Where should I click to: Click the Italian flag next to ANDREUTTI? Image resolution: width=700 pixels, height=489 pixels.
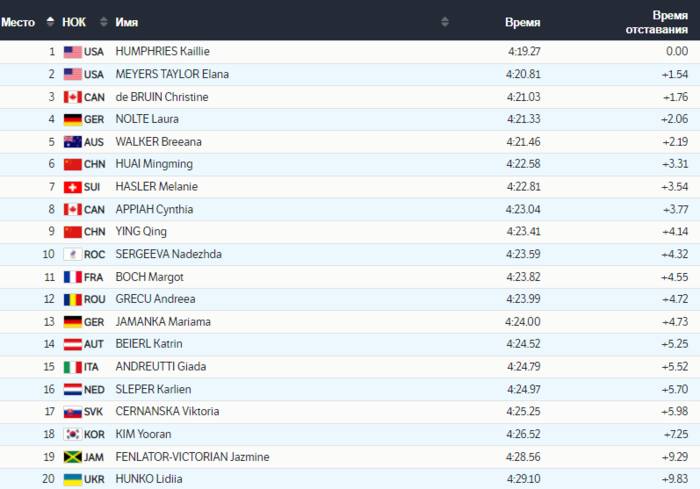[72, 367]
